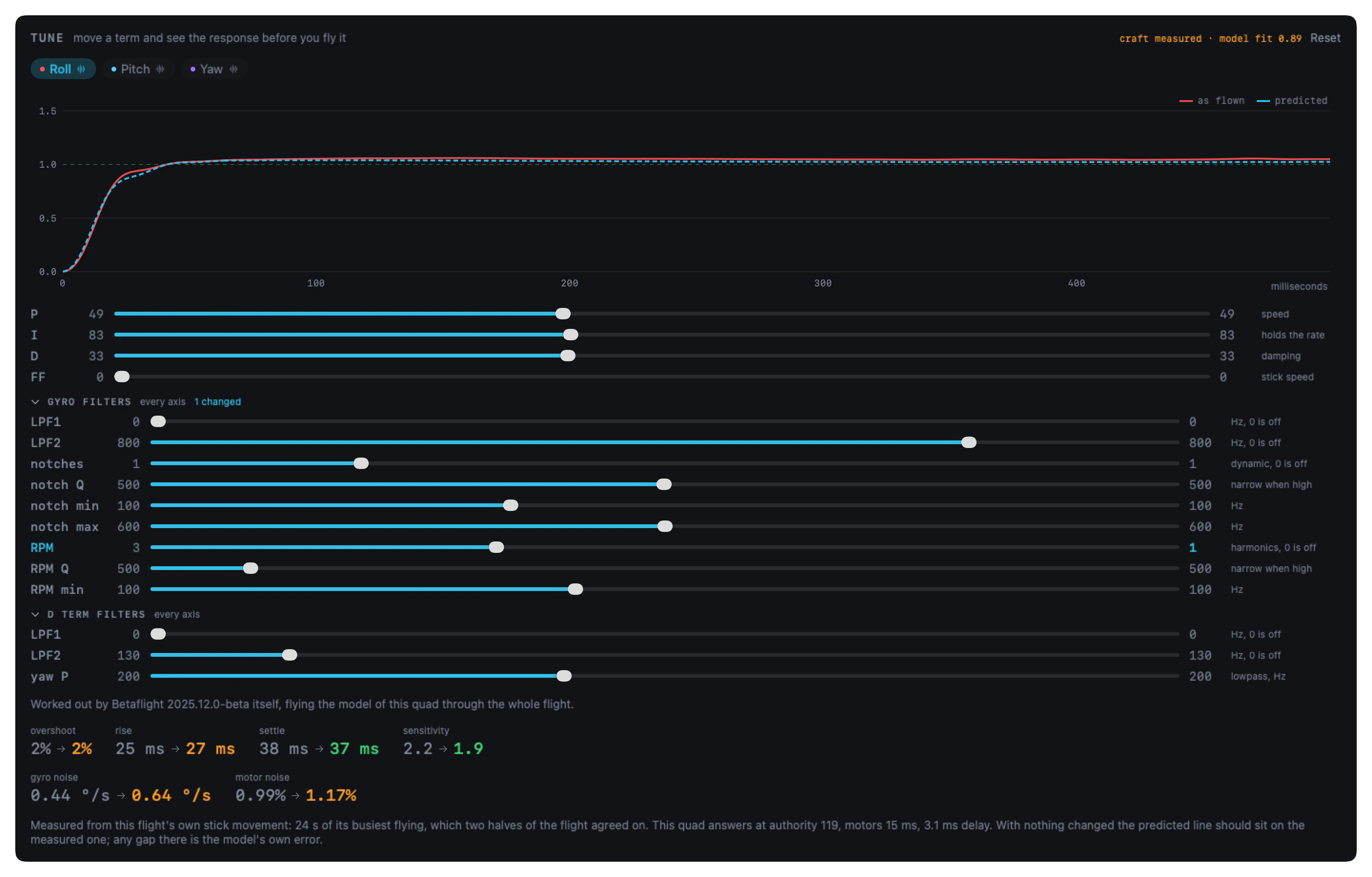1372x877 pixels.
Task: Click the RPM min slider handle
Action: coord(575,590)
